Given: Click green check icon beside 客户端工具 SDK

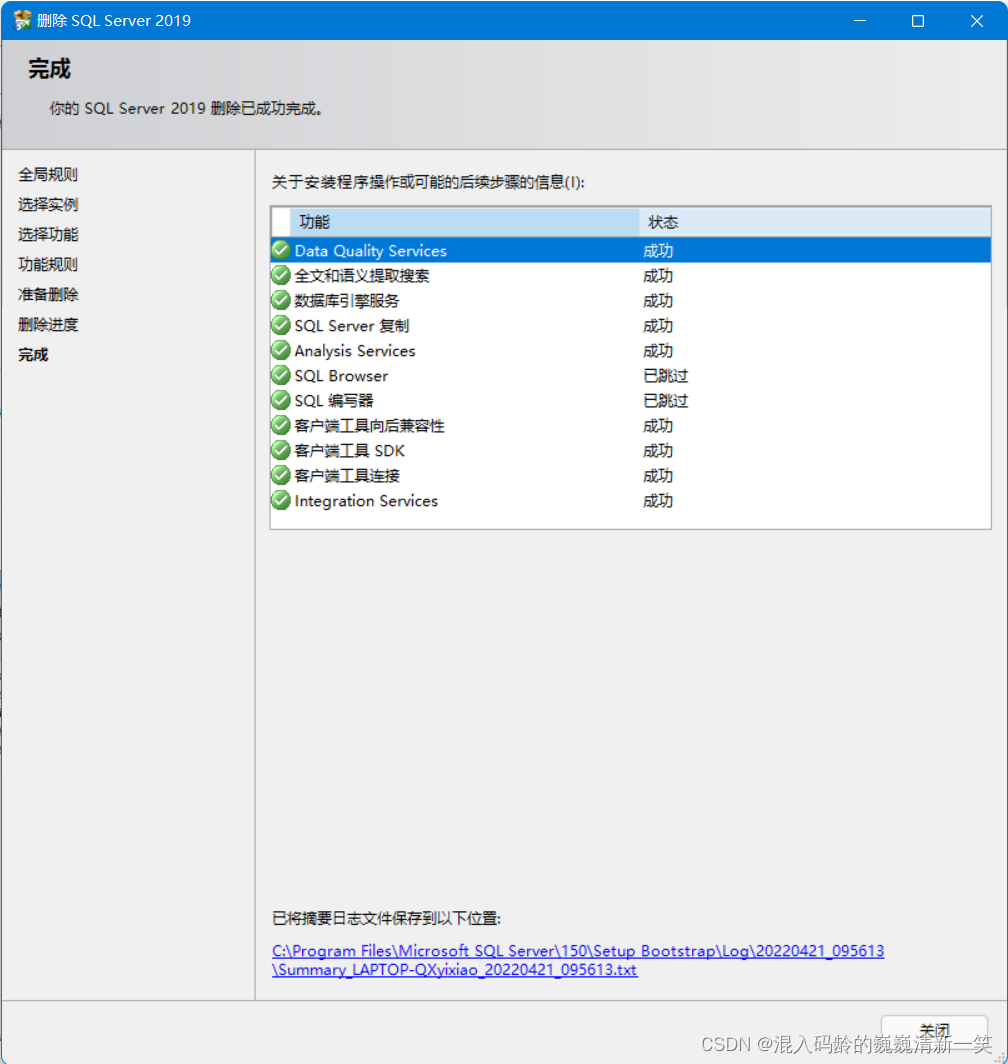Looking at the screenshot, I should [x=280, y=451].
